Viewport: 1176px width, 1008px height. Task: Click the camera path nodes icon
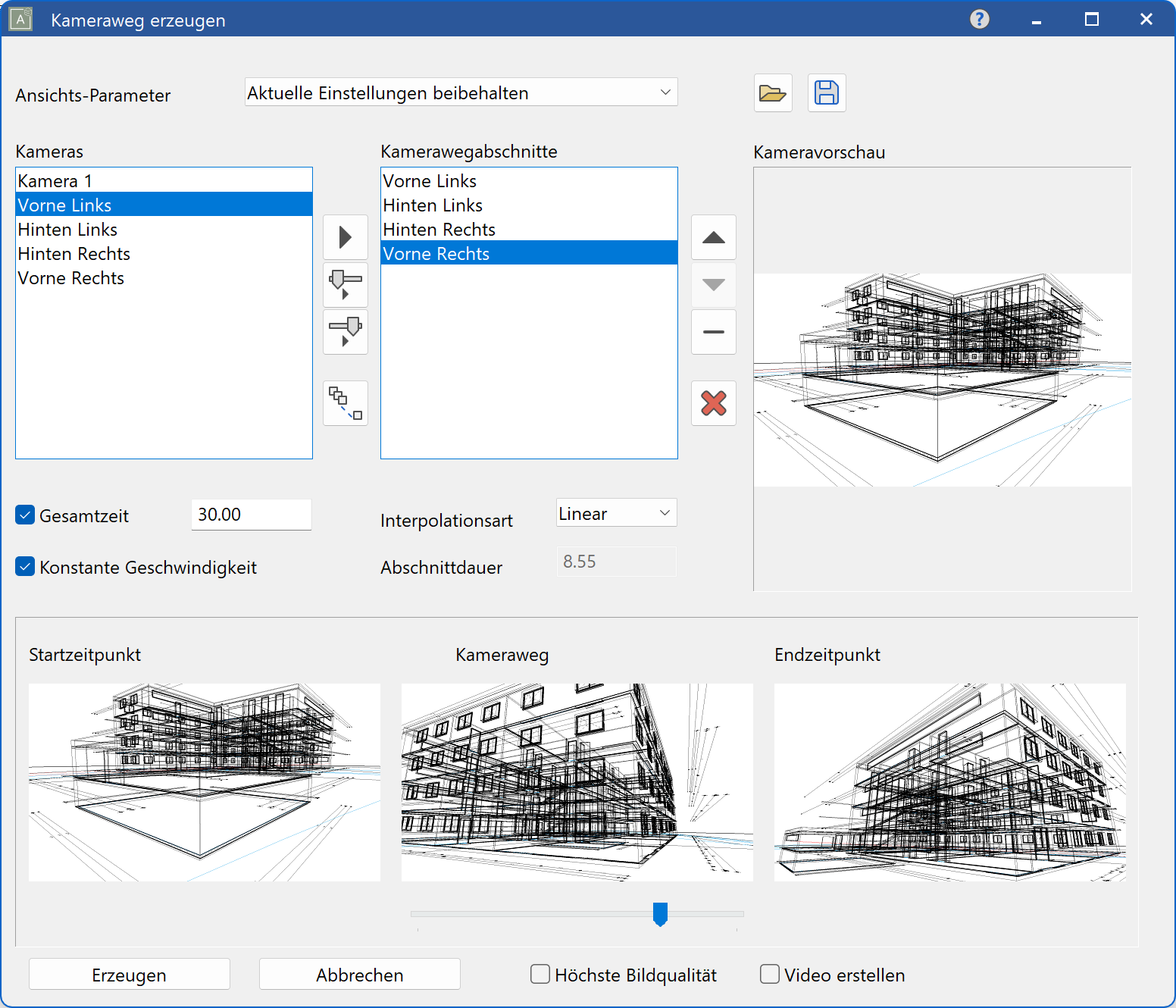[x=346, y=403]
